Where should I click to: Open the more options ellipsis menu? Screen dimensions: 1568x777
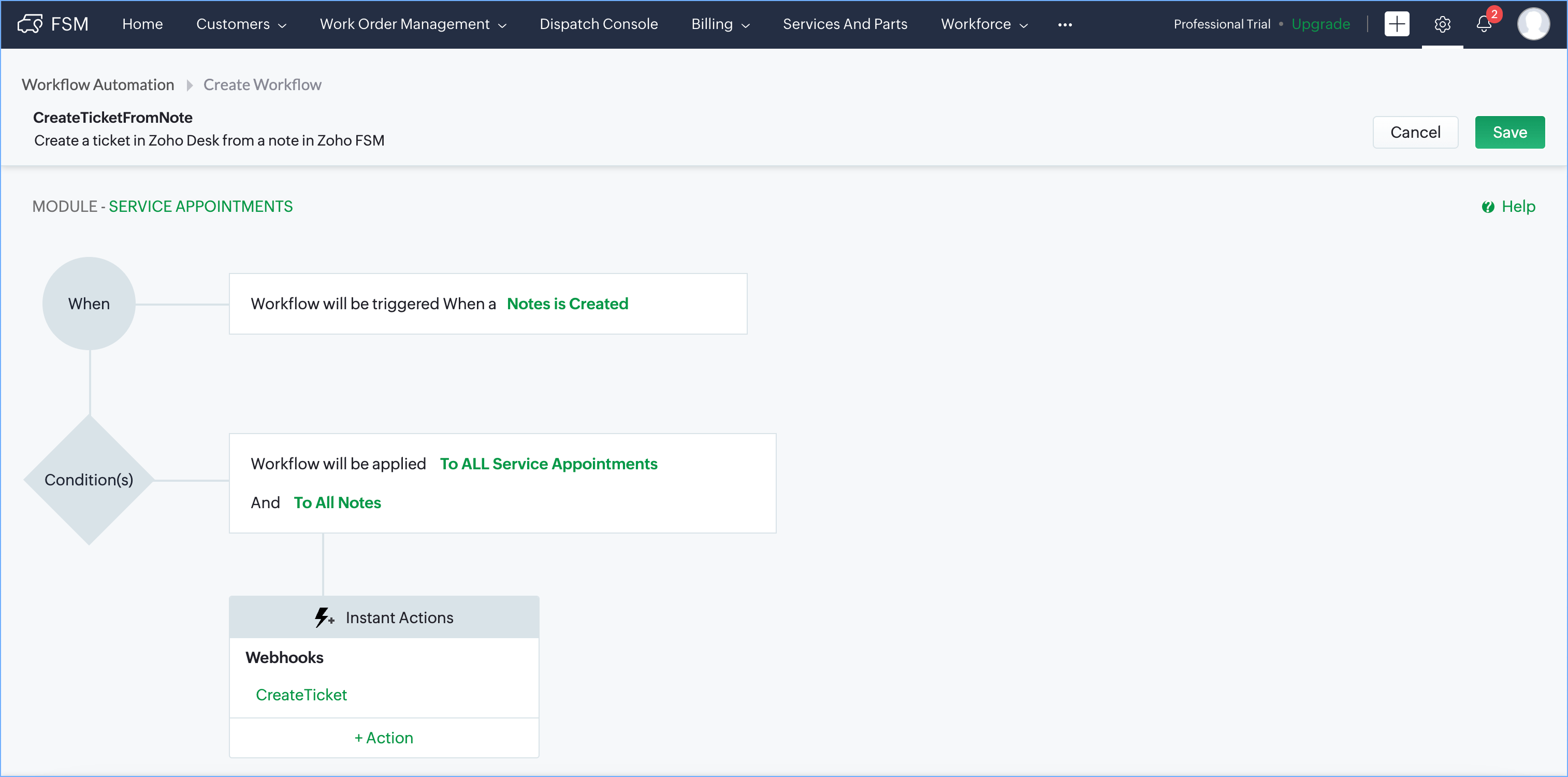(x=1065, y=24)
